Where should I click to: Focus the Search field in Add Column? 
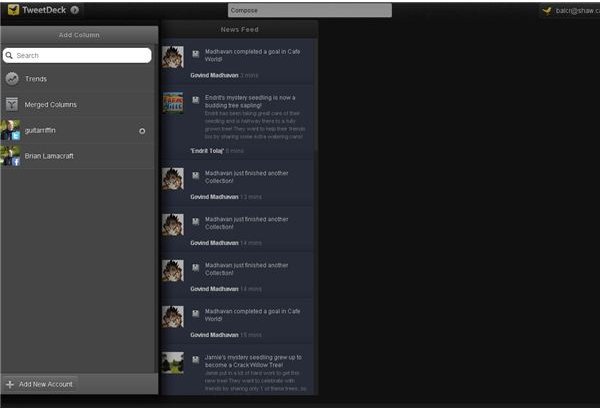click(x=77, y=55)
